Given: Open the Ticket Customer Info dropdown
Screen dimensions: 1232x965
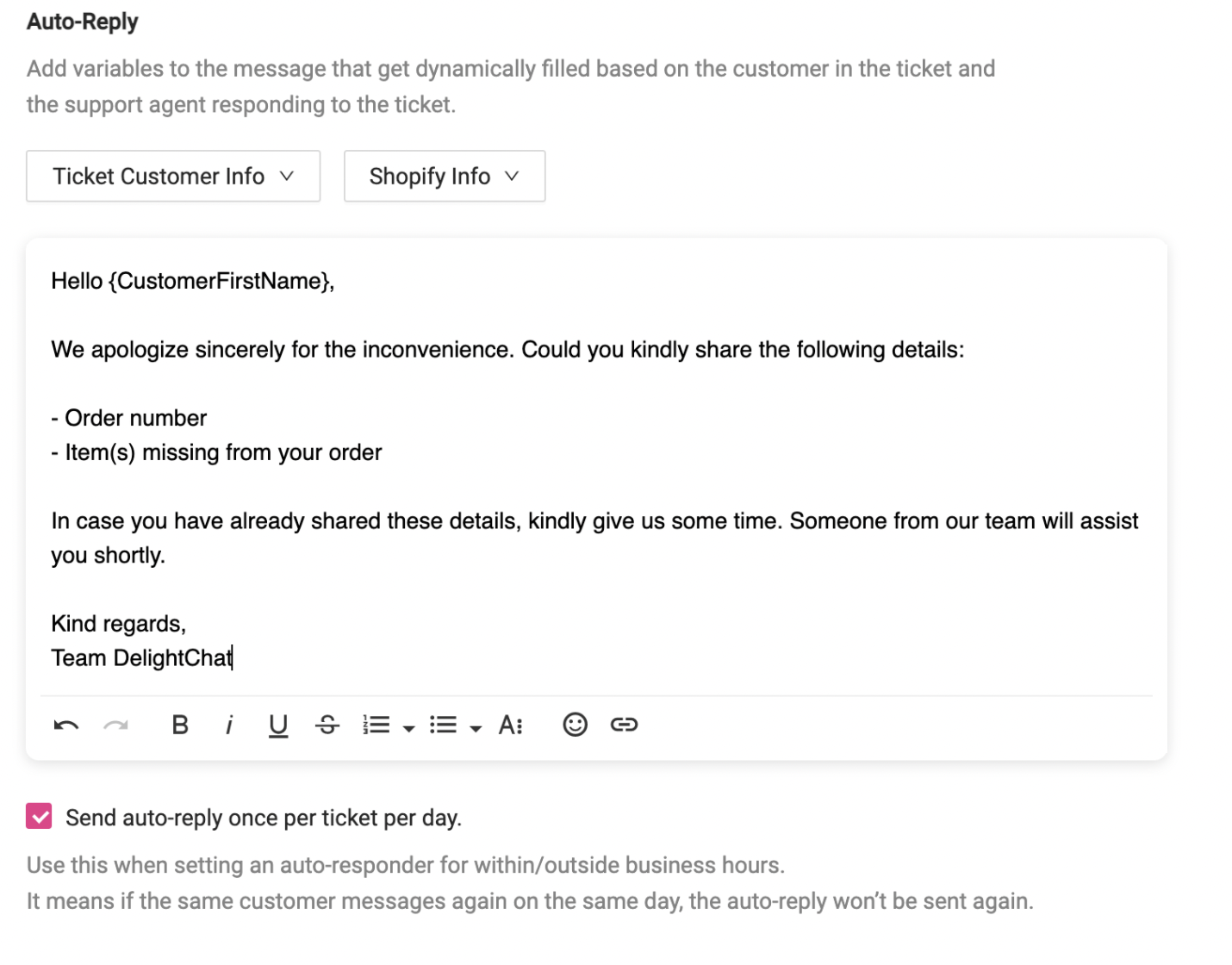Looking at the screenshot, I should pos(172,176).
